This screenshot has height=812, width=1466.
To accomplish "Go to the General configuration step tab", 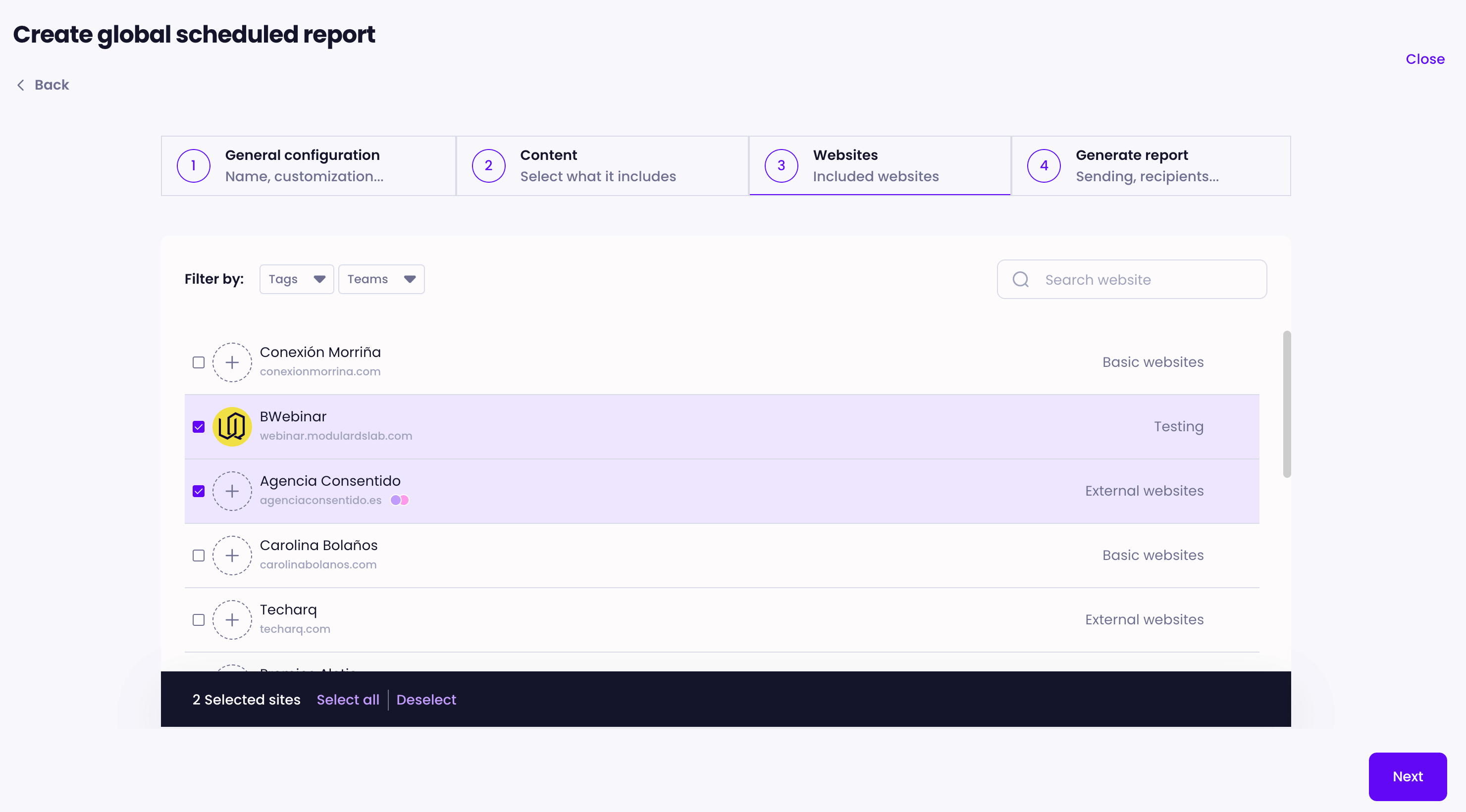I will (x=308, y=165).
